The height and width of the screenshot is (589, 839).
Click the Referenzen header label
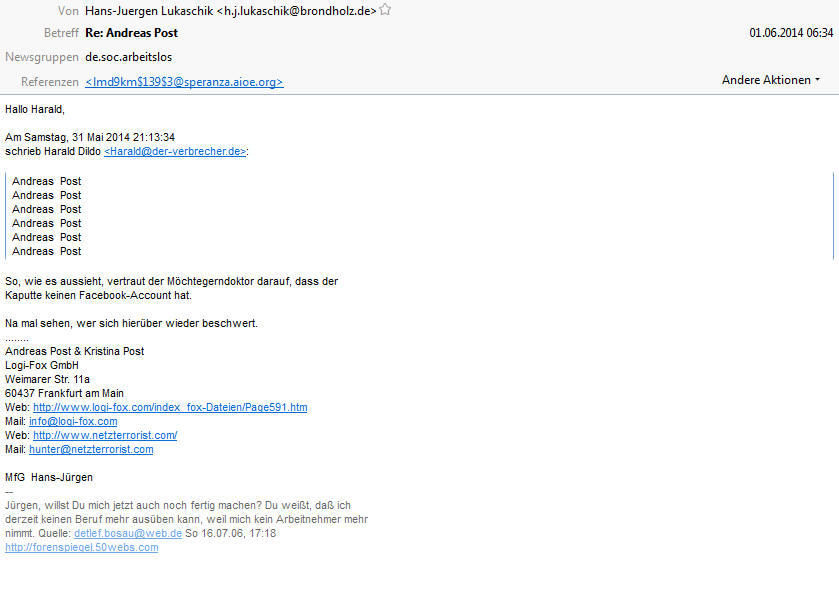pos(50,82)
